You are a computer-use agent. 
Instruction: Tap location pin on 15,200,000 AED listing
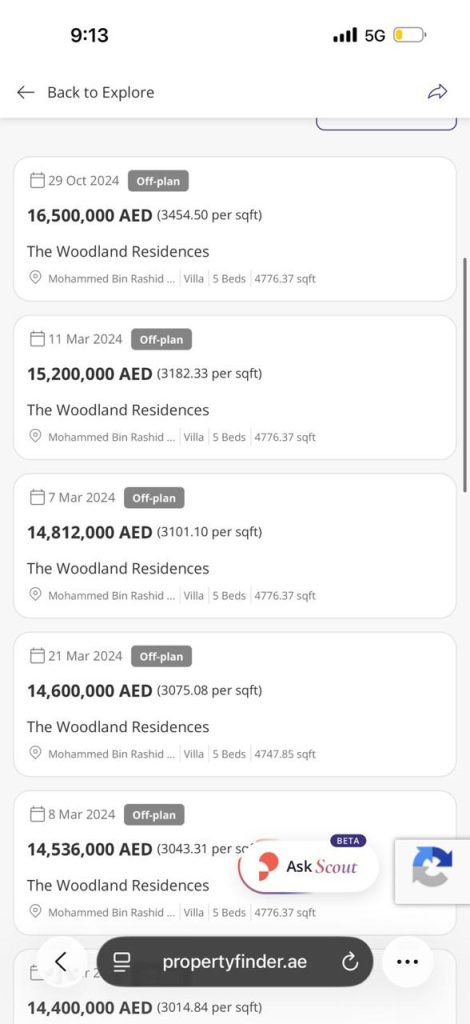(x=36, y=436)
